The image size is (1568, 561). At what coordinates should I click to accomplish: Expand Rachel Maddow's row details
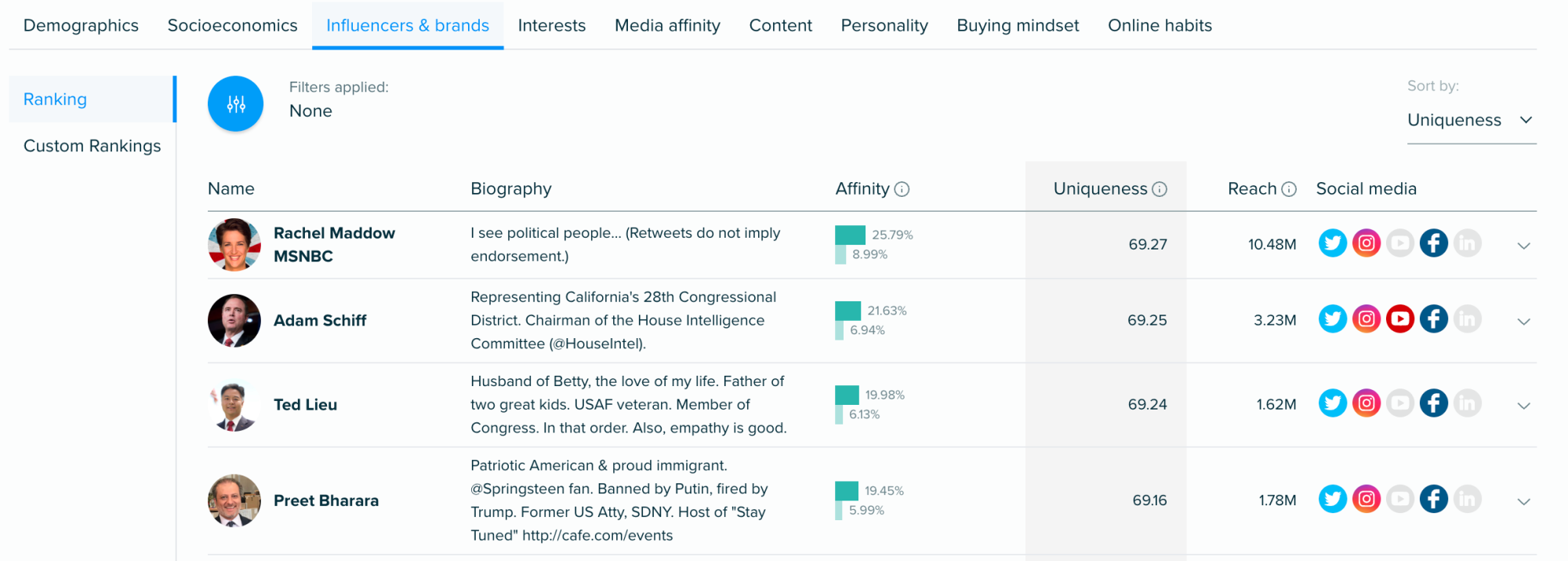(1523, 246)
